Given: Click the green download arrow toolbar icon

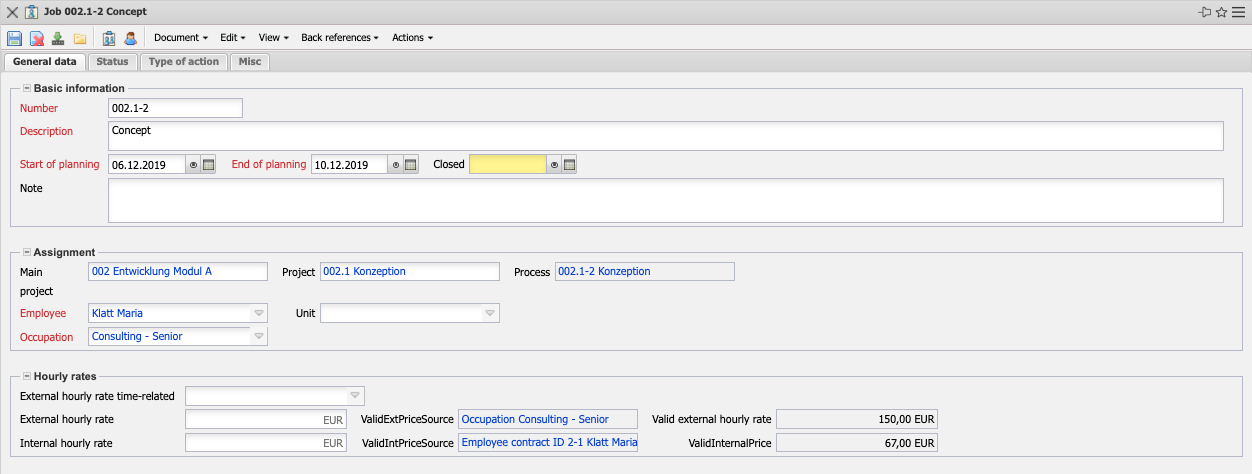Looking at the screenshot, I should point(58,38).
